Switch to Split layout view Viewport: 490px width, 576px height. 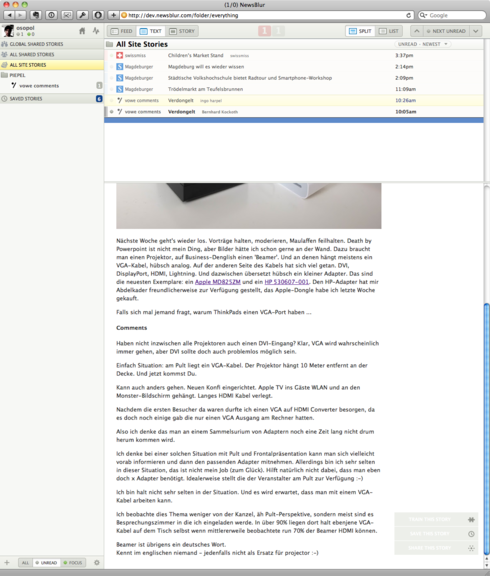(360, 31)
